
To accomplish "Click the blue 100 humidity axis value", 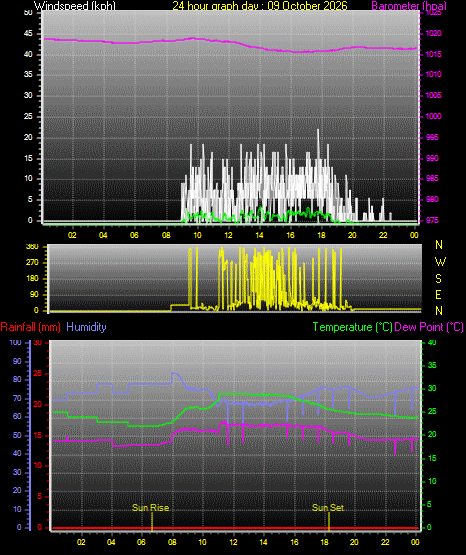I will click(x=15, y=342).
